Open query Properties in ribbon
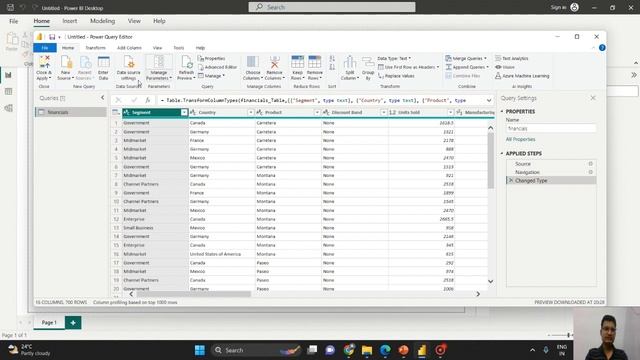 point(211,58)
